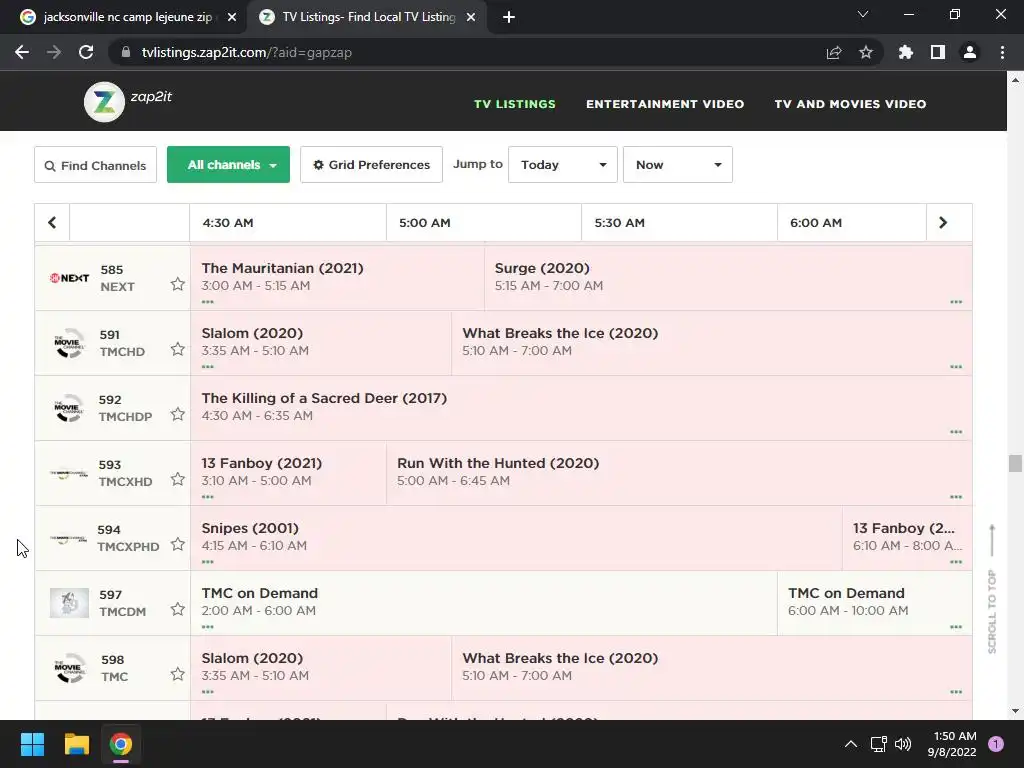The height and width of the screenshot is (768, 1024).
Task: Favorite channel 585 NEXT with star
Action: [178, 284]
